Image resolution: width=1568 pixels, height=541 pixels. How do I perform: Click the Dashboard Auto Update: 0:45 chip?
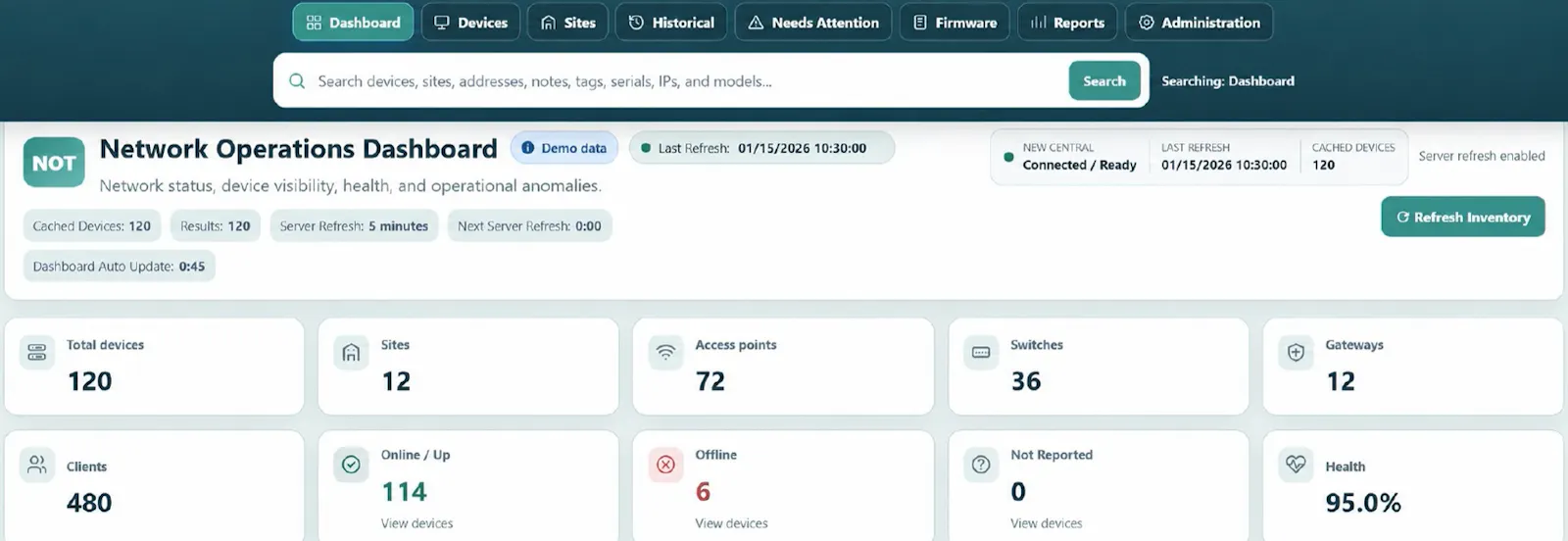pyautogui.click(x=119, y=266)
